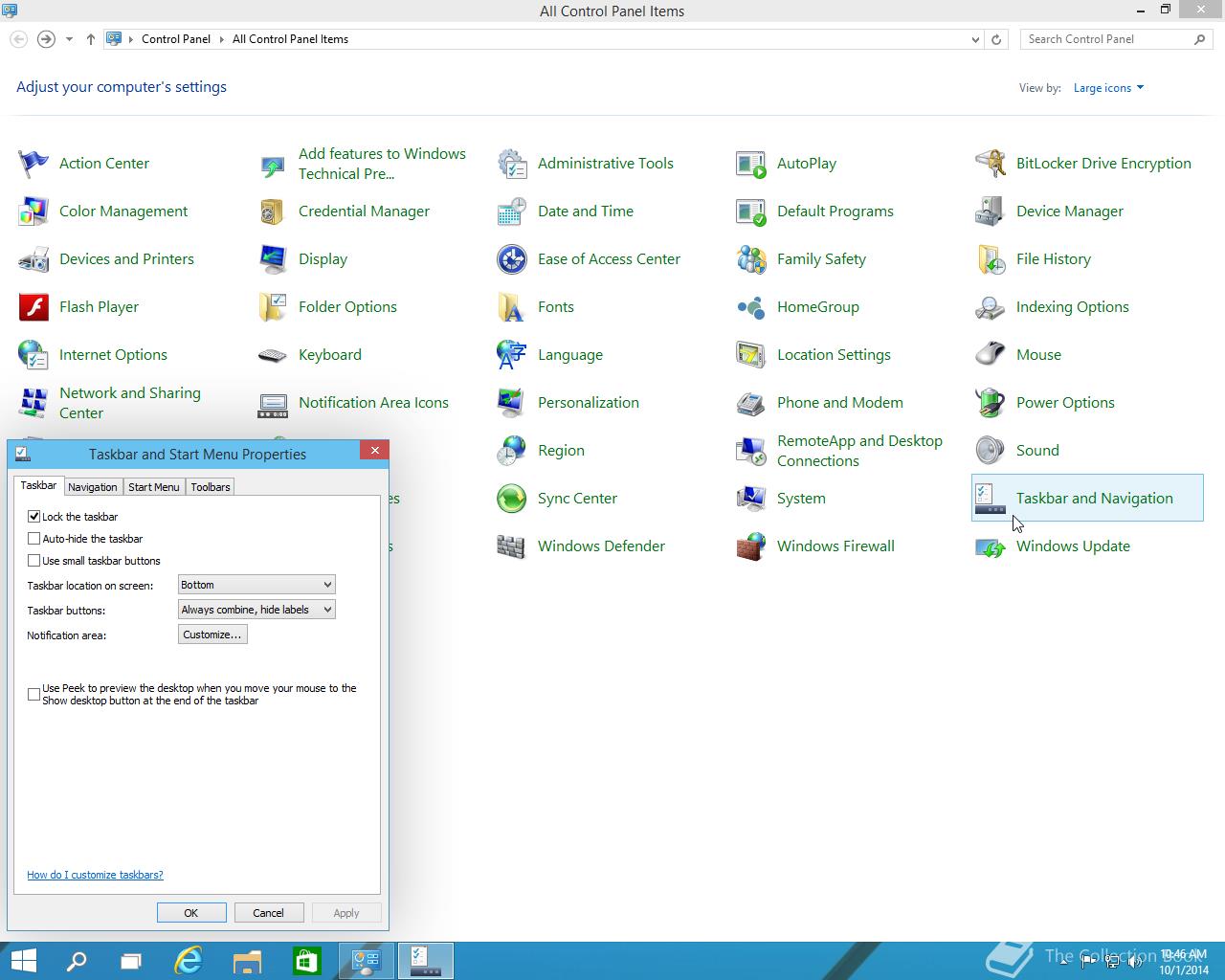Click Customize notification area button
1225x980 pixels.
click(212, 635)
